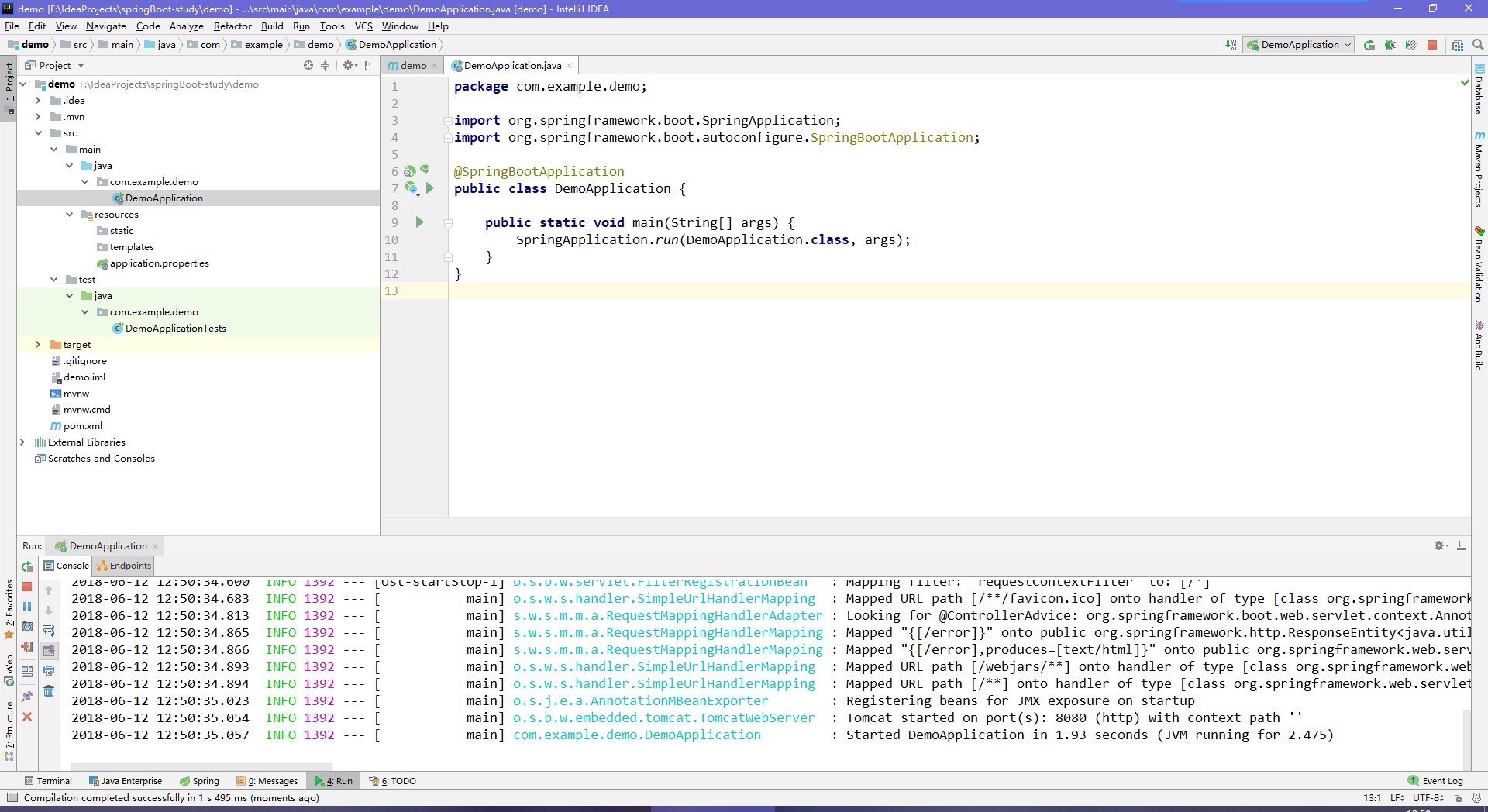Close Run panel with red X icon
The width and height of the screenshot is (1488, 812).
click(x=27, y=717)
